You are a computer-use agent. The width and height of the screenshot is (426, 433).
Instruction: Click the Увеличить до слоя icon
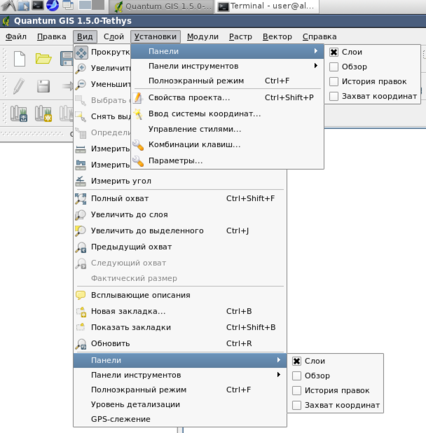pos(80,215)
